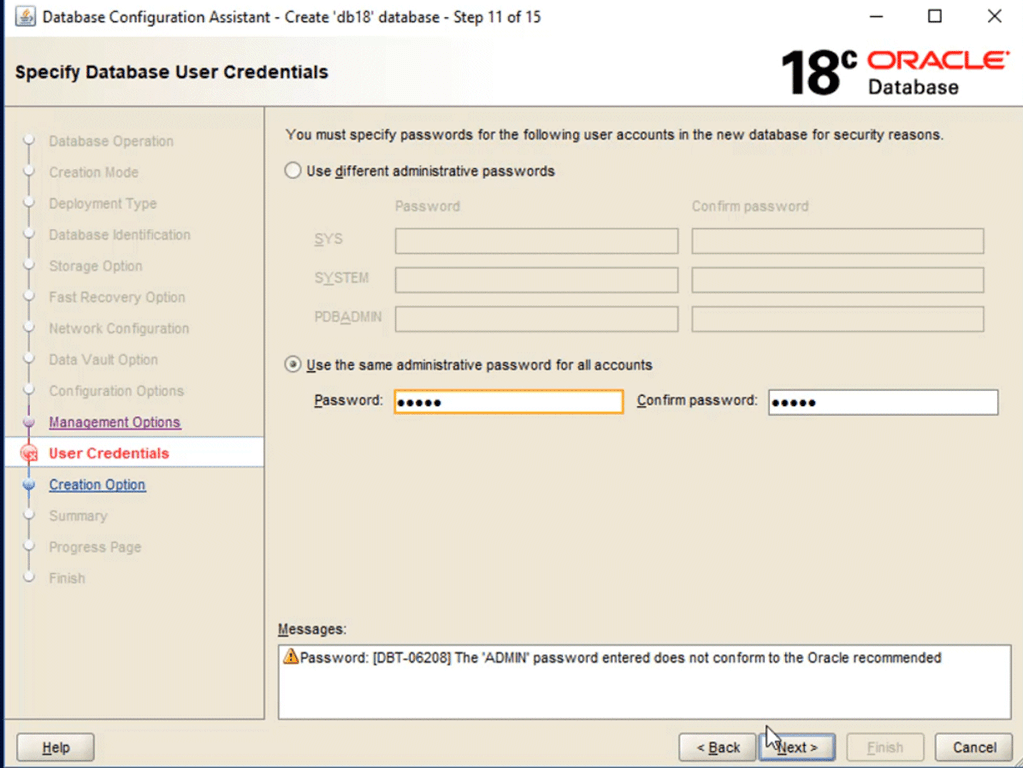
Task: Click the Cancel button
Action: 974,747
